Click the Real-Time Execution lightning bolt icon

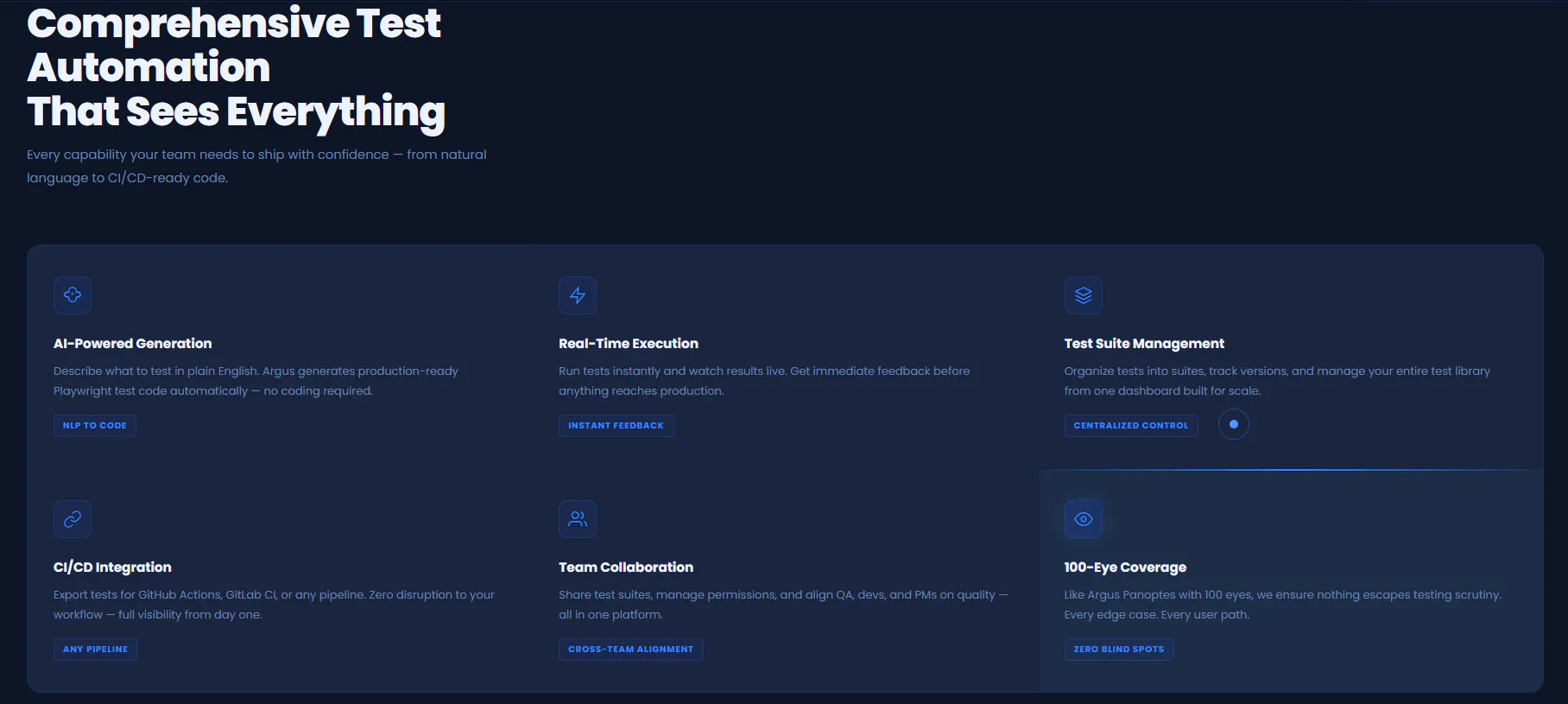578,295
